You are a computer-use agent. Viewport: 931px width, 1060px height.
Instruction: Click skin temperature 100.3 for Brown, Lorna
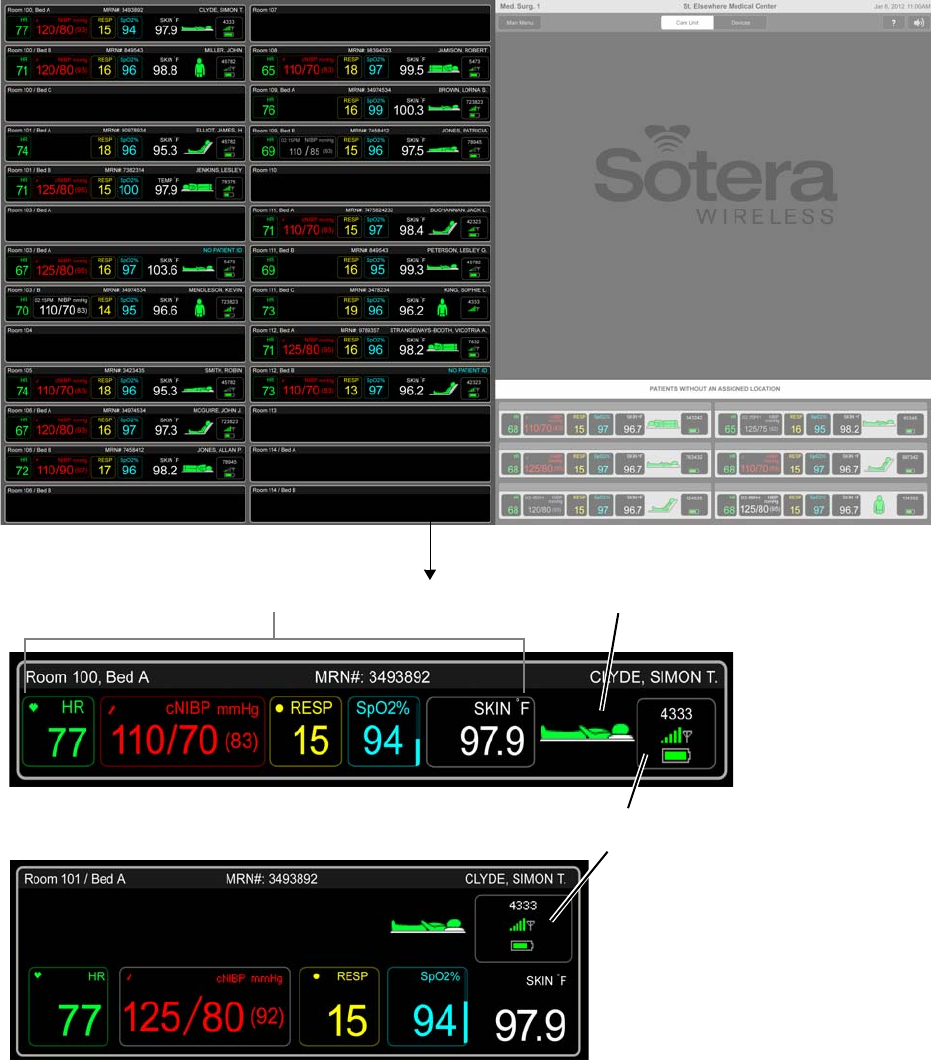click(x=408, y=110)
